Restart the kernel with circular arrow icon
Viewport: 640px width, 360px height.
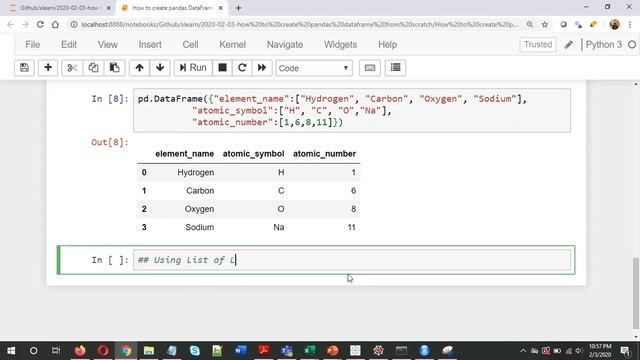(242, 68)
